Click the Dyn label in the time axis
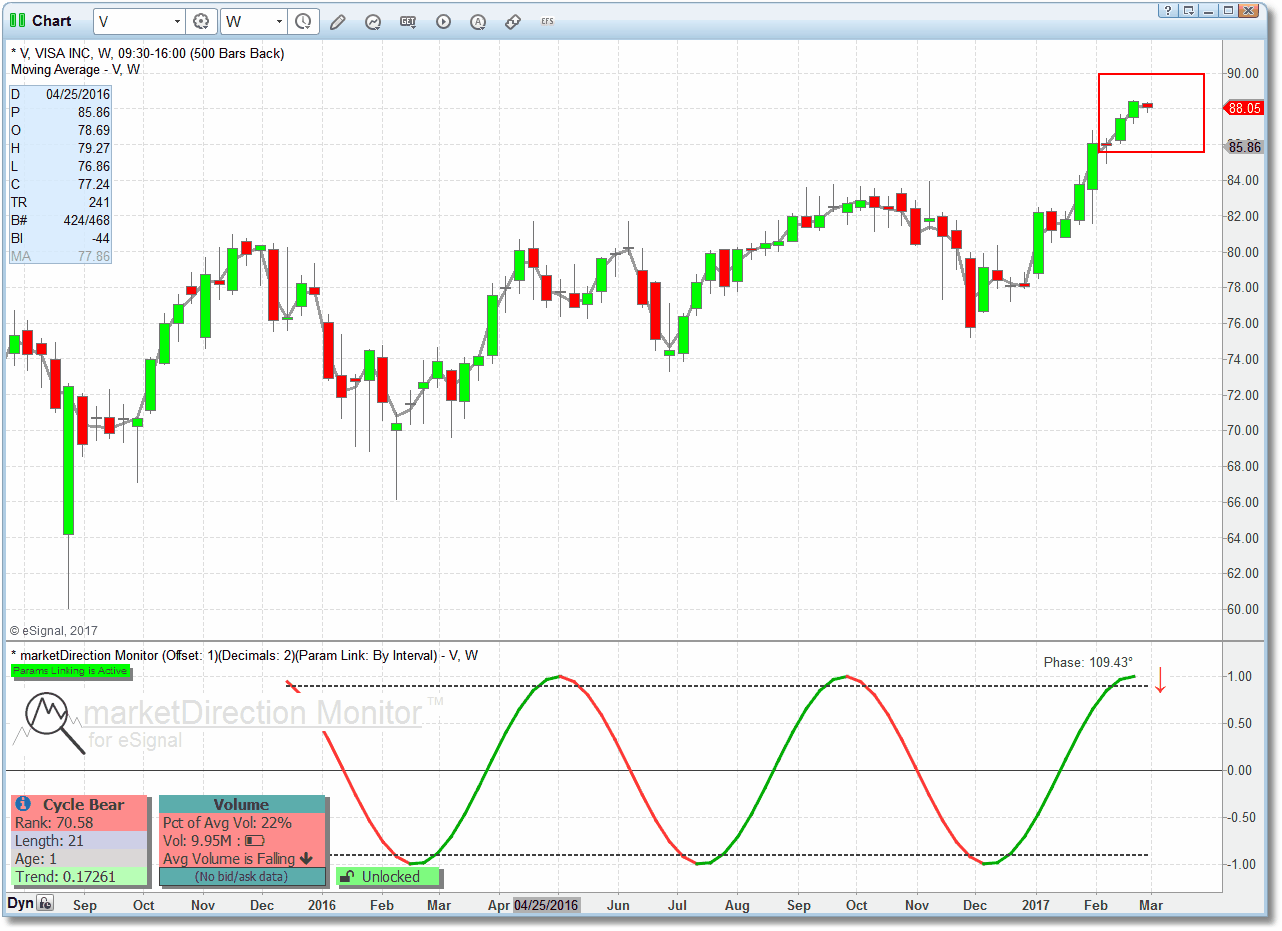The height and width of the screenshot is (931, 1282). pos(20,904)
